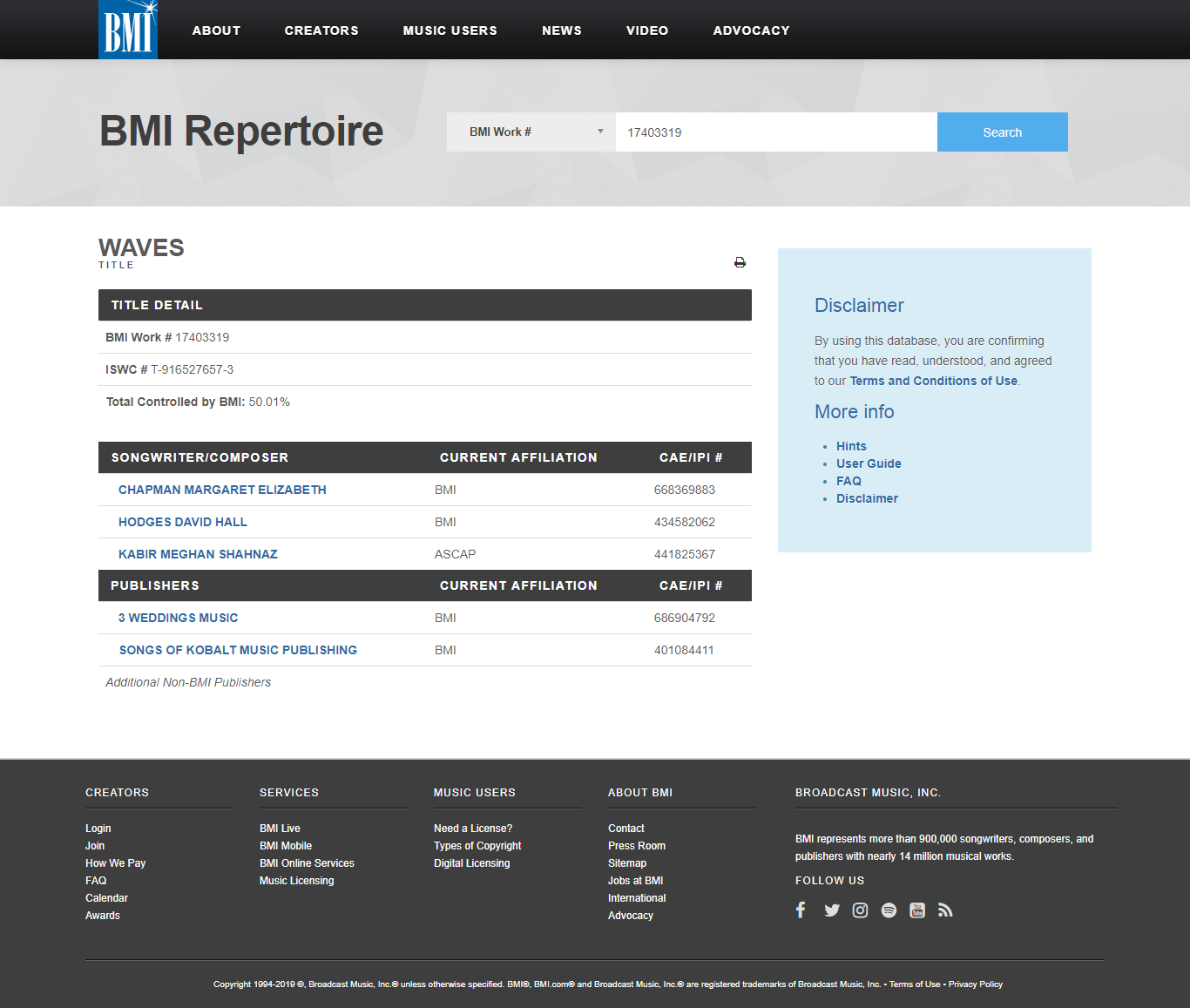Open the Music Users navigation menu
The height and width of the screenshot is (1008, 1190).
click(x=450, y=30)
